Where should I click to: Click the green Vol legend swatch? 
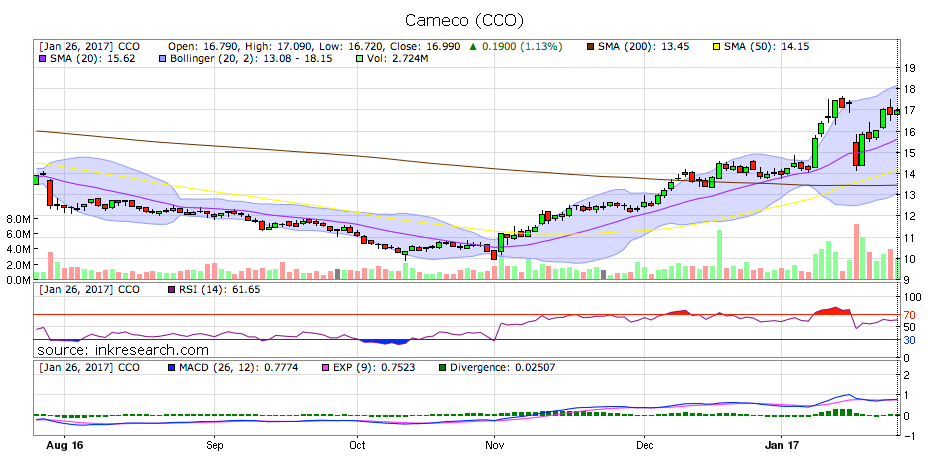[x=358, y=59]
